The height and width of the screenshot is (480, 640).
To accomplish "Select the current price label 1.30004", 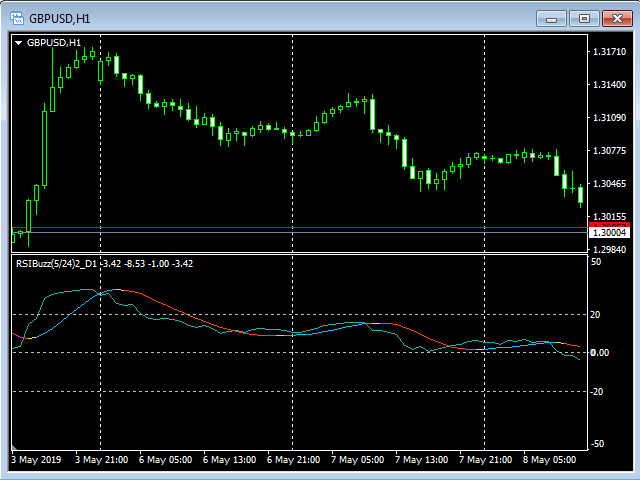I will 608,232.
